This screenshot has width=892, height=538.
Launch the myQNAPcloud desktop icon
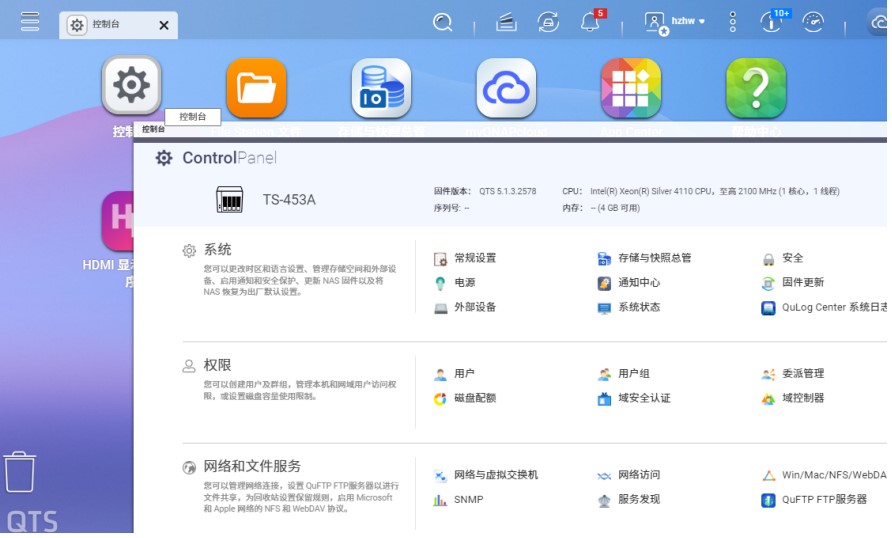[506, 88]
